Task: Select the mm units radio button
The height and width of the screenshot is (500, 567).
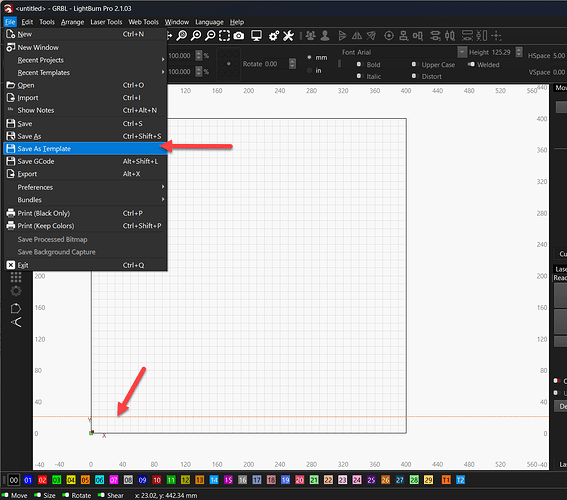Action: tap(309, 57)
